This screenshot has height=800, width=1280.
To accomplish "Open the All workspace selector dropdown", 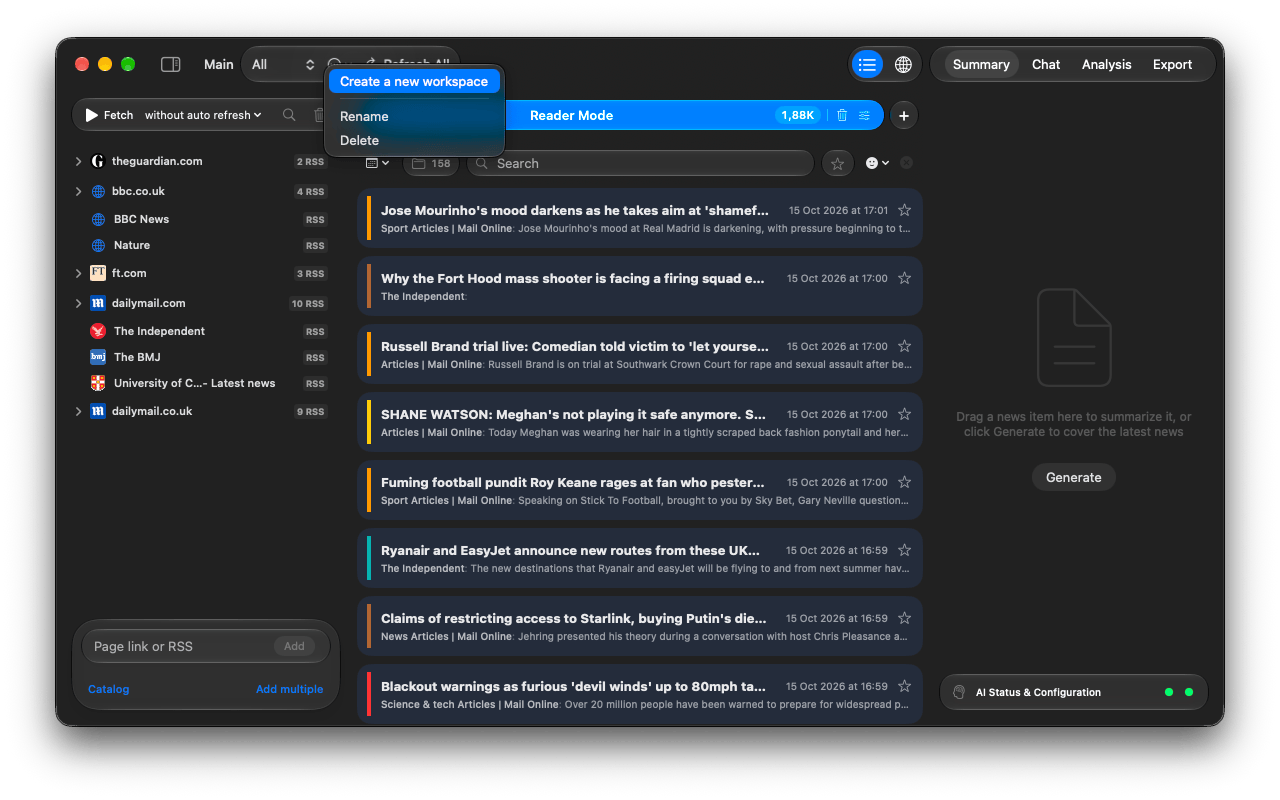I will tap(283, 64).
